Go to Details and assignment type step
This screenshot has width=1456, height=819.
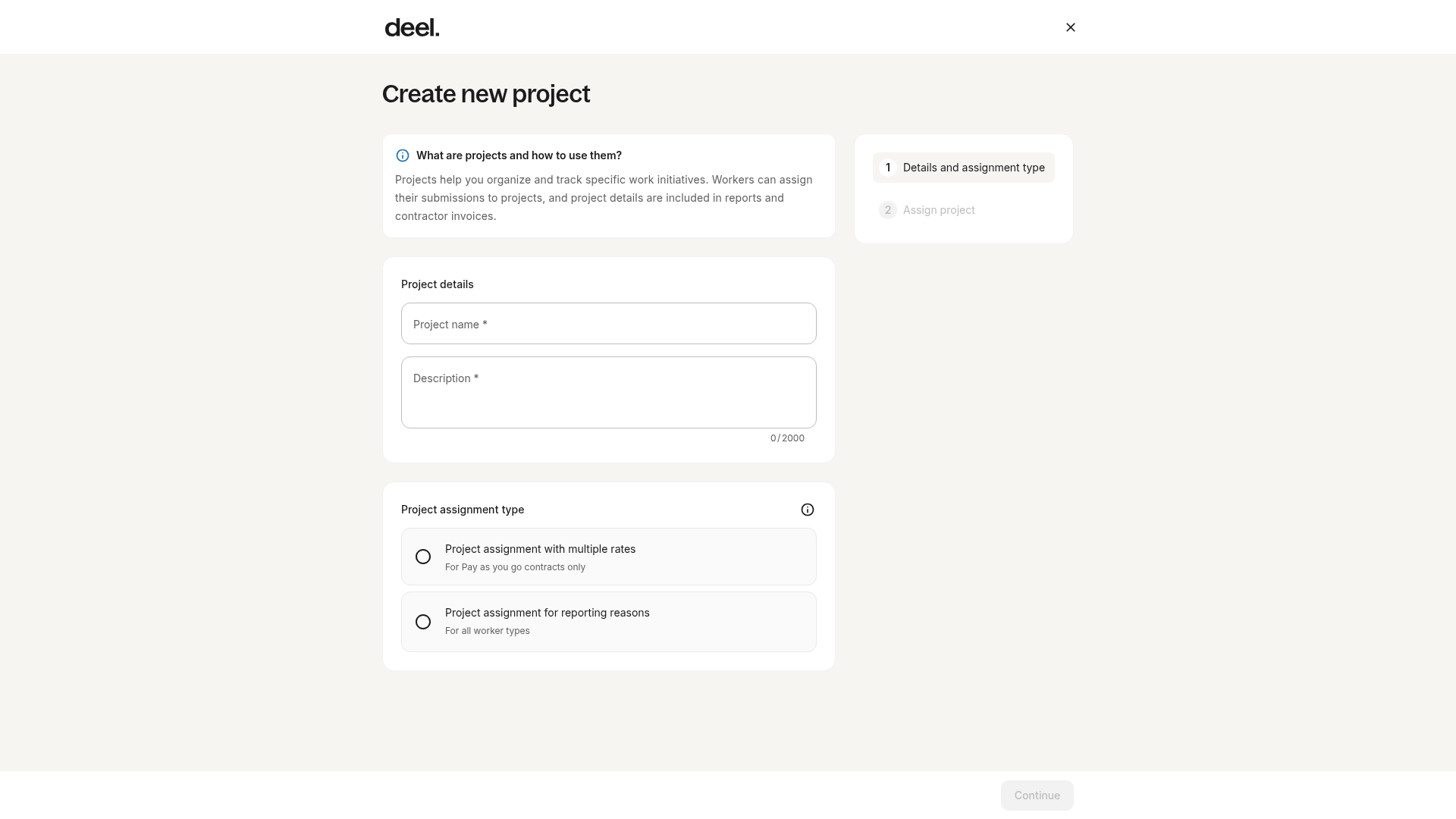click(963, 168)
